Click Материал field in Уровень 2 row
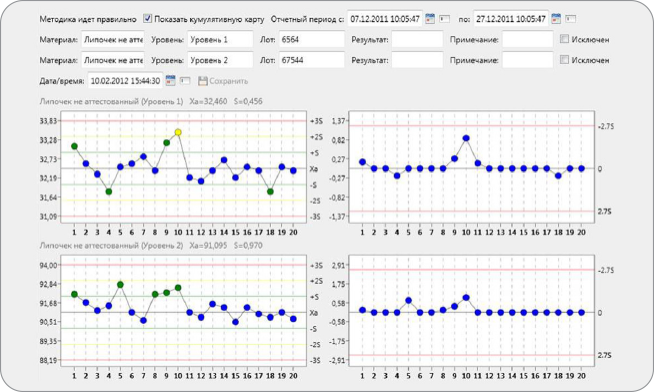 point(113,60)
